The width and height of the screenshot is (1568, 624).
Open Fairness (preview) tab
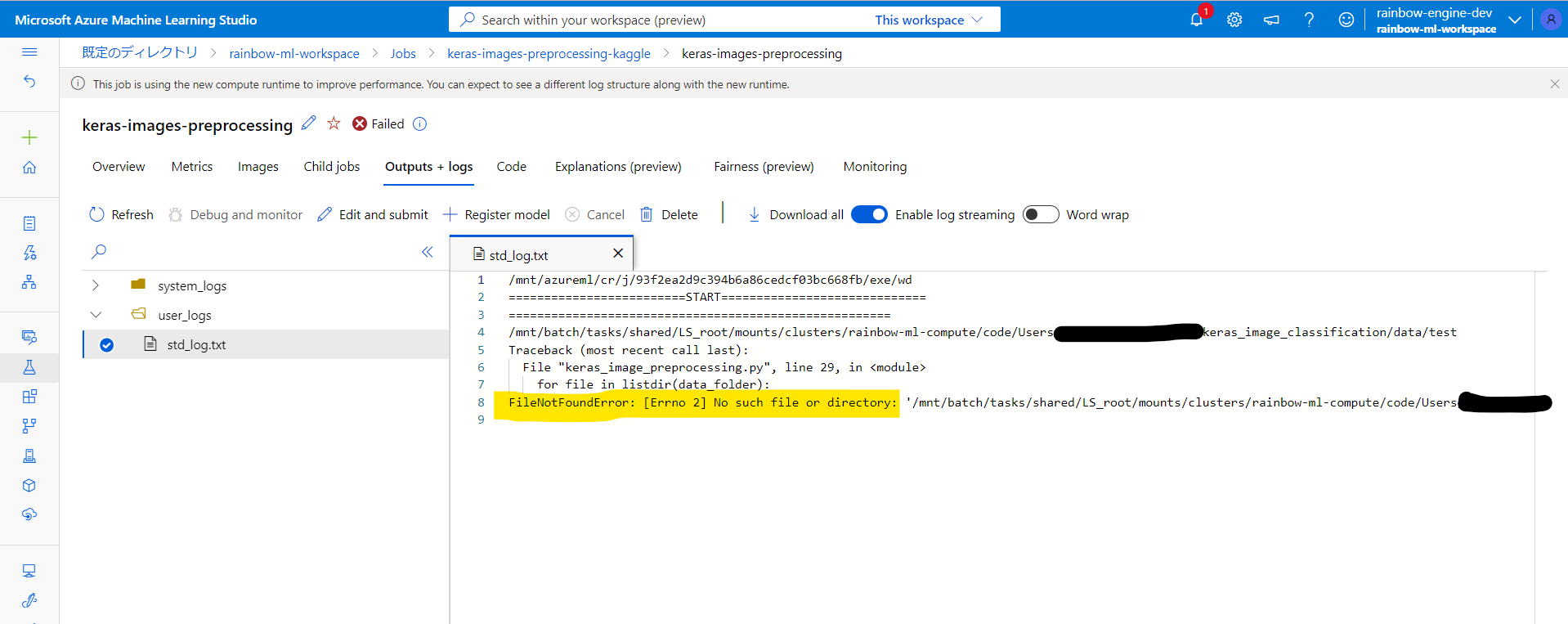[764, 167]
